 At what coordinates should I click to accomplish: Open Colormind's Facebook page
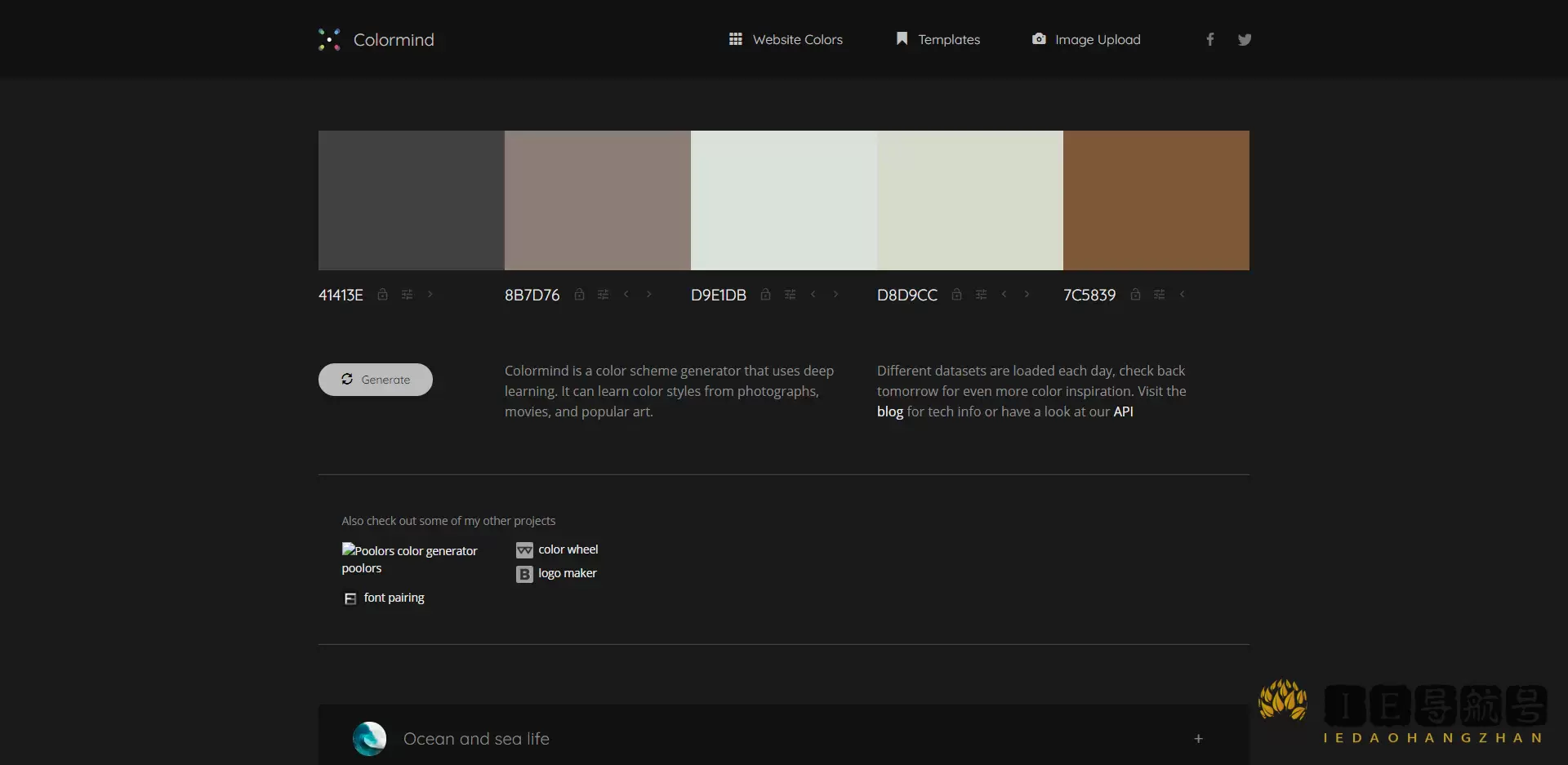1209,38
